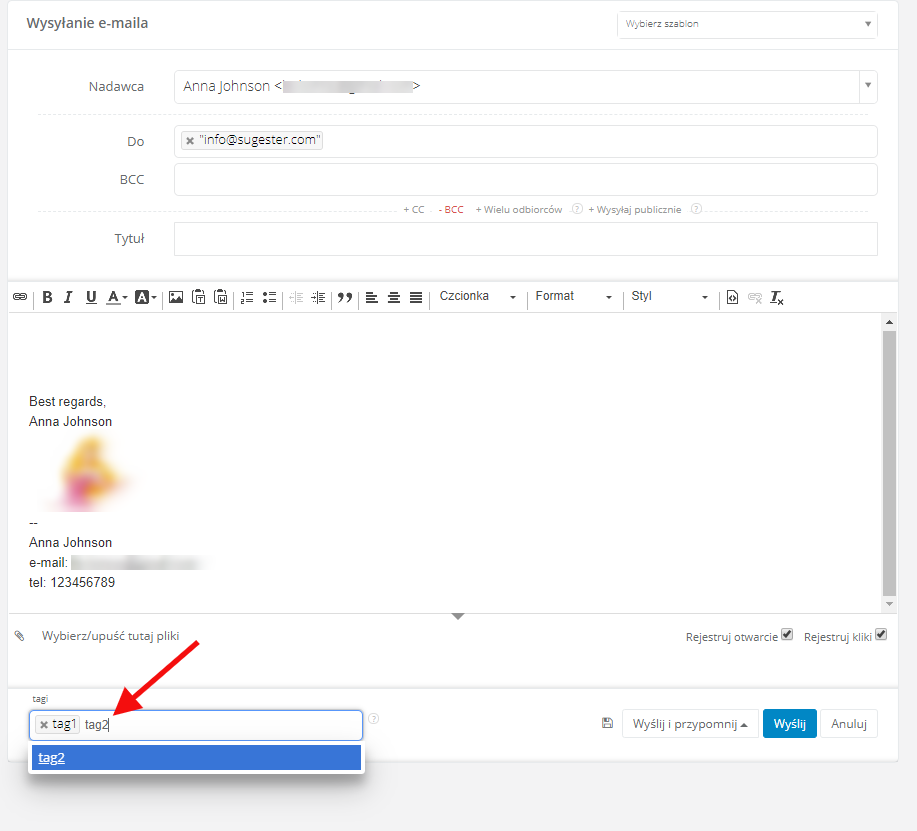
Task: Insert an image into the email
Action: tap(176, 297)
